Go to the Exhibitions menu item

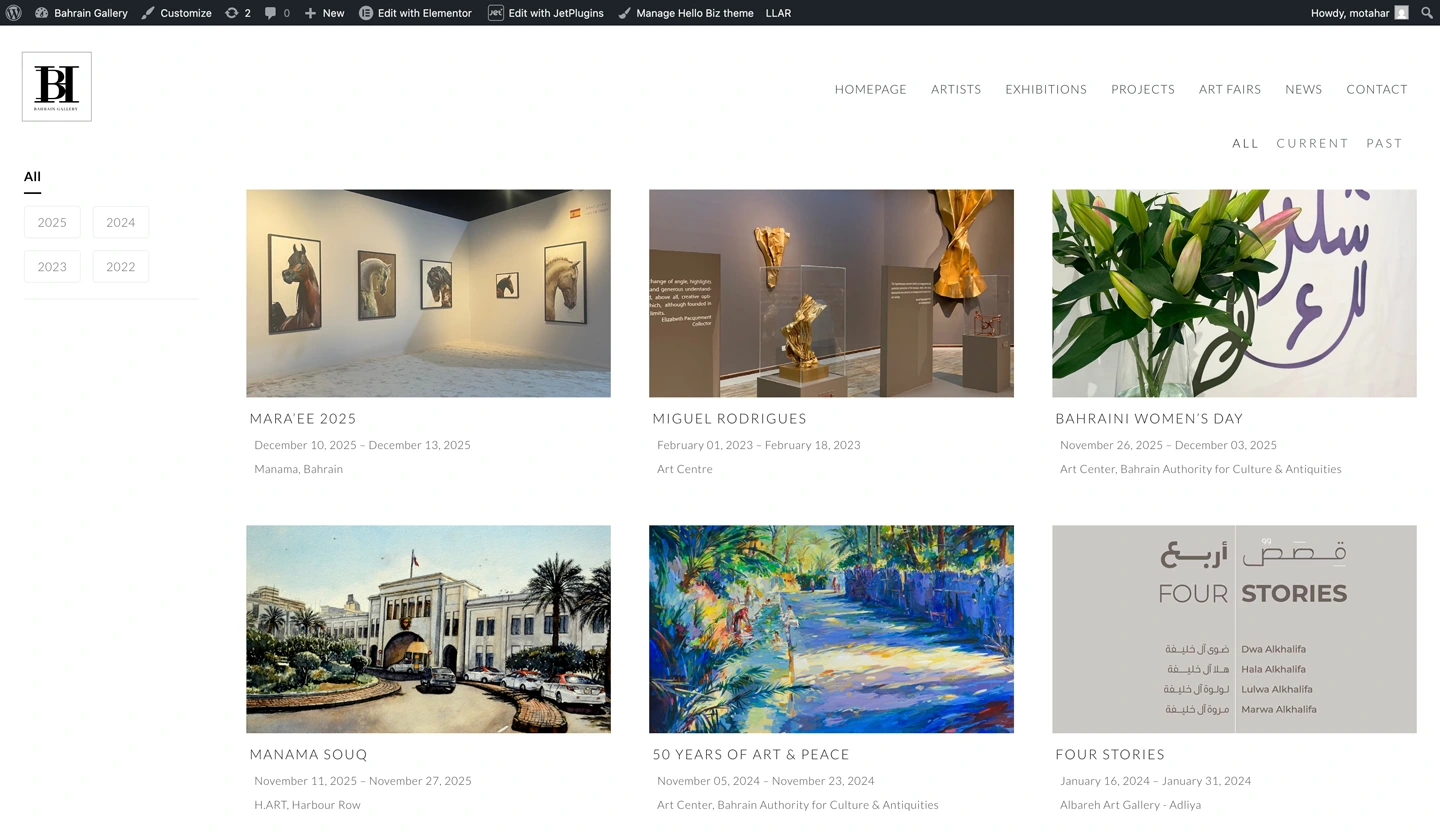[x=1045, y=89]
